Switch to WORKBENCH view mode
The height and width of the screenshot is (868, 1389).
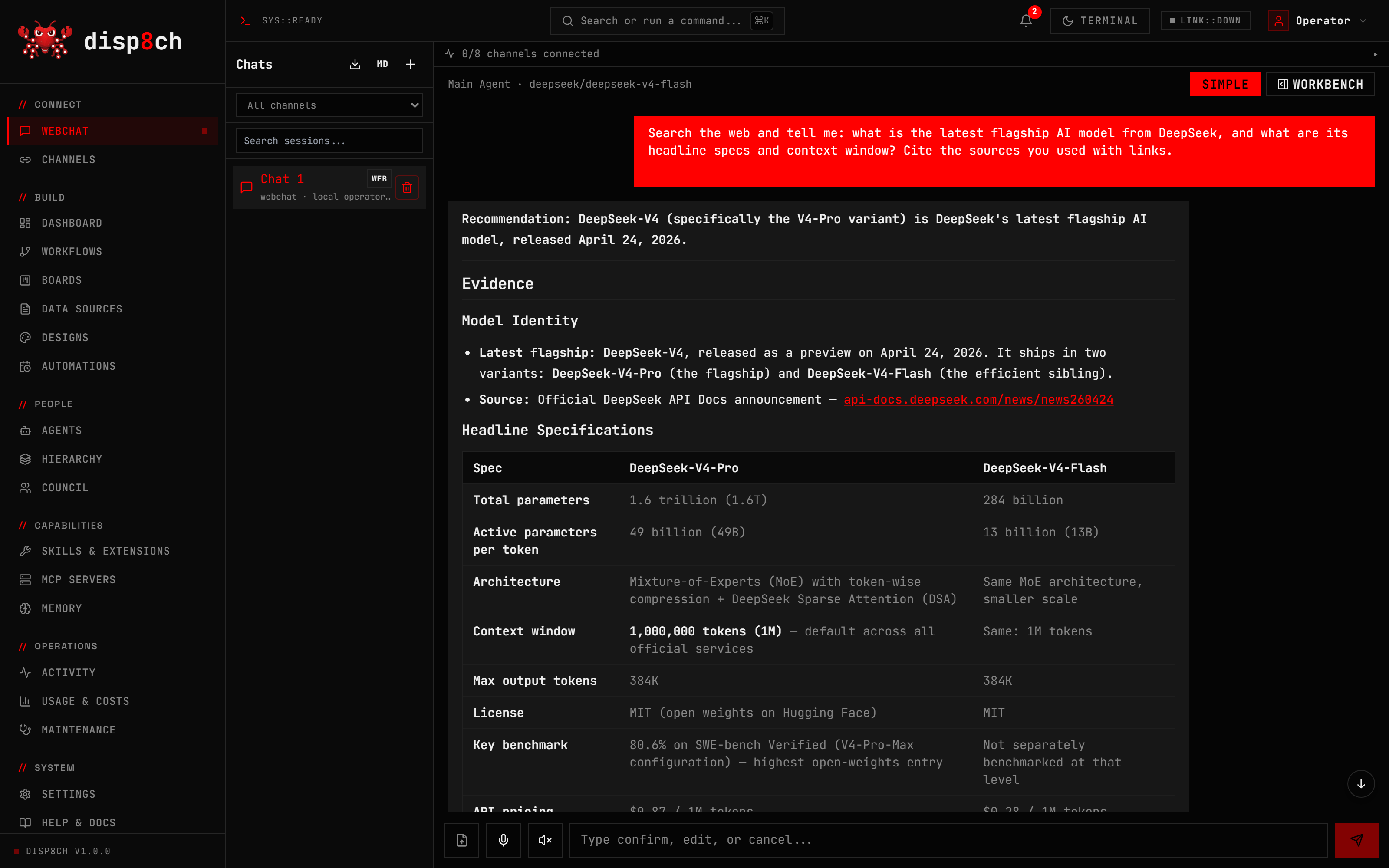click(1320, 84)
